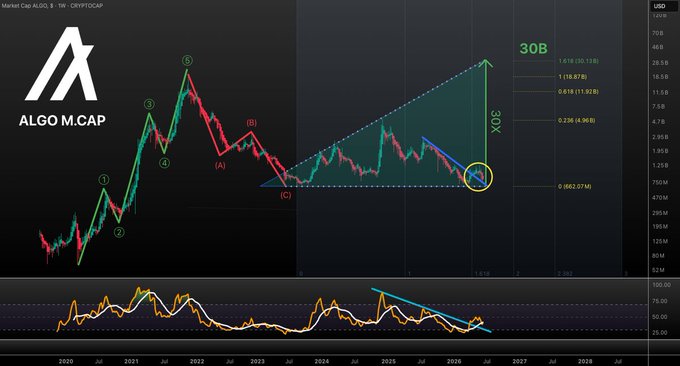The height and width of the screenshot is (366, 680).
Task: Click 52M on the price axis
Action: tap(658, 270)
